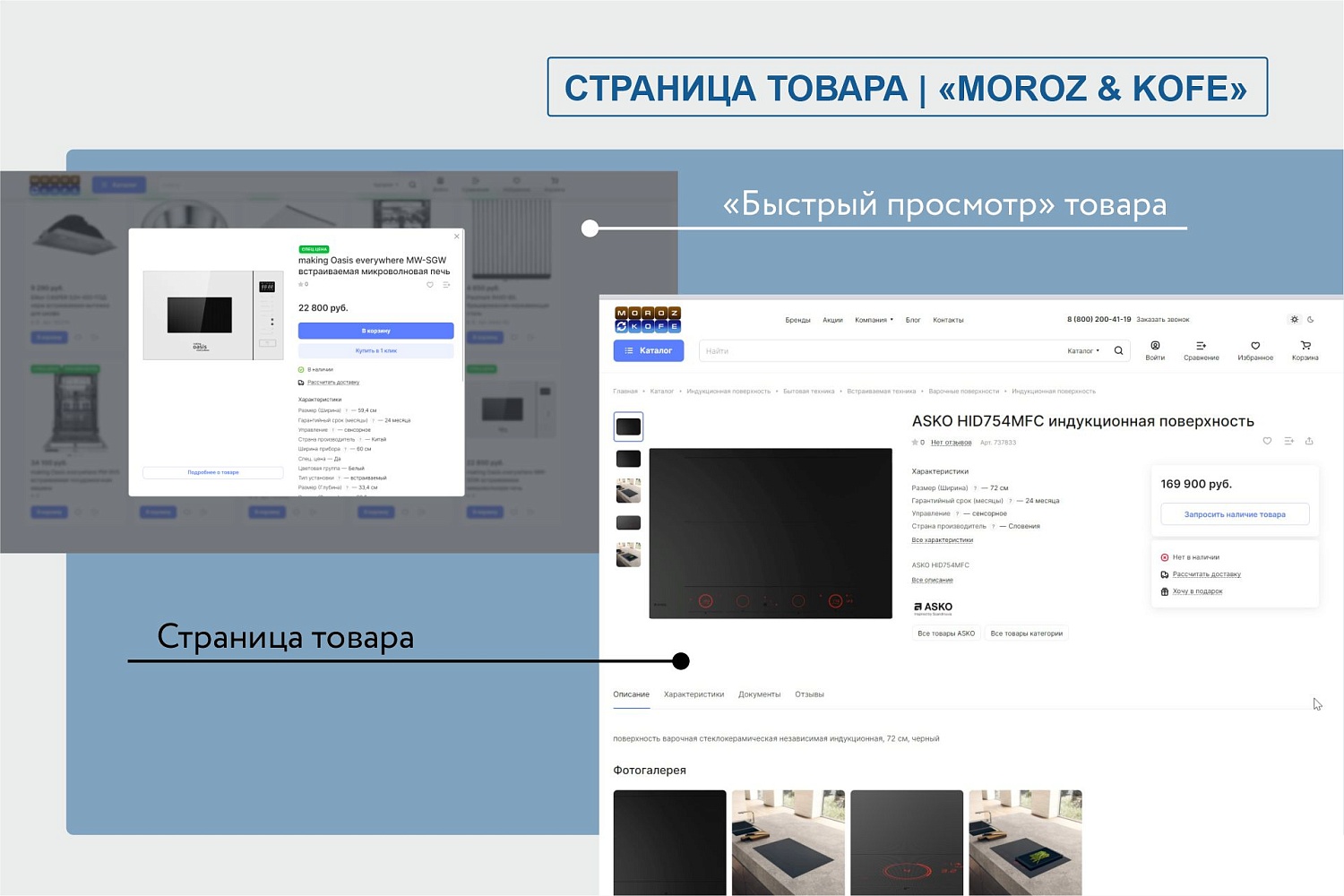Image resolution: width=1344 pixels, height=896 pixels.
Task: Switch to the Характеристики tab
Action: (694, 694)
